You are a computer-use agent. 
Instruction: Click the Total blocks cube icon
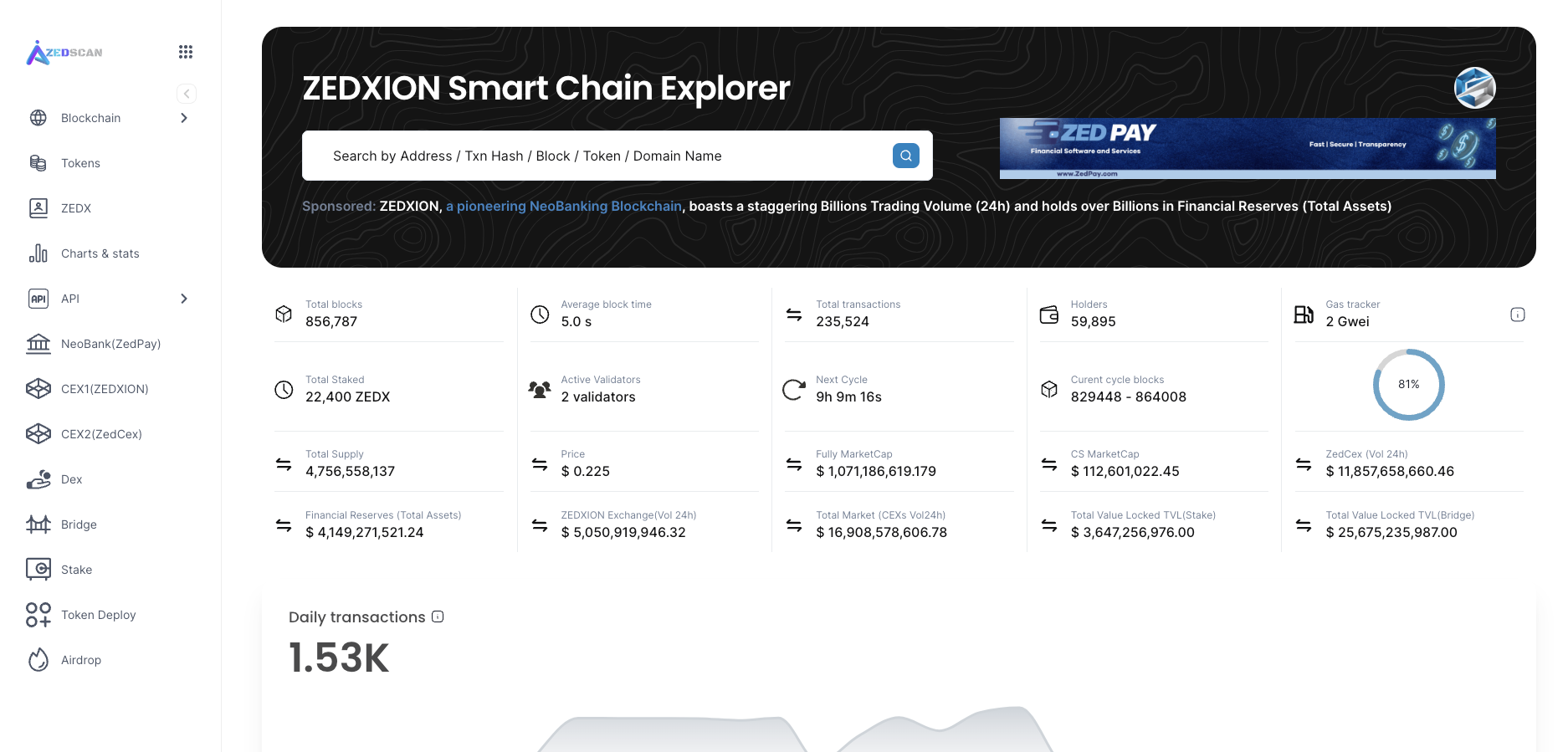click(284, 314)
